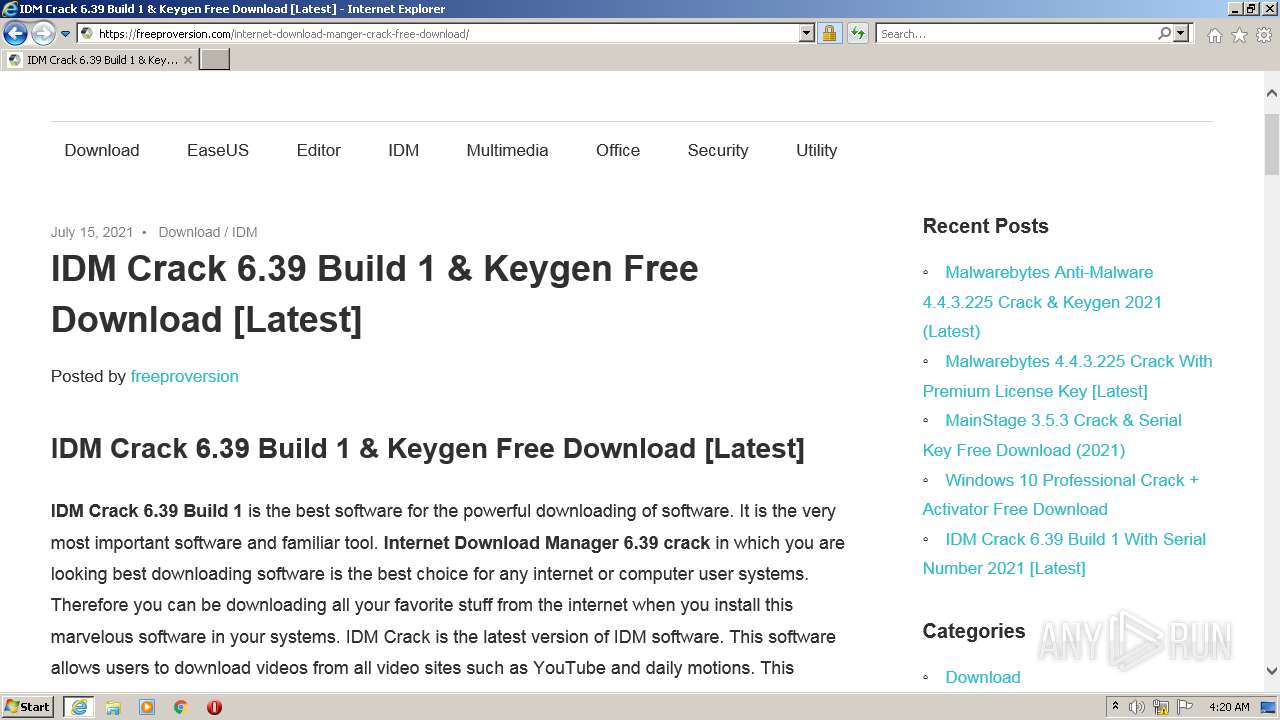Click the page scrollbar down arrow
This screenshot has height=720, width=1280.
[1272, 672]
